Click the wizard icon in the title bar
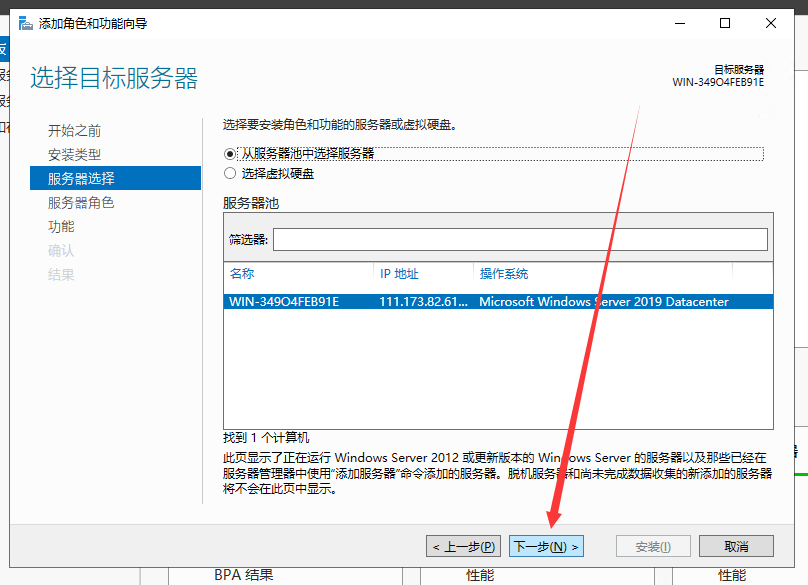This screenshot has width=808, height=585. (x=24, y=23)
